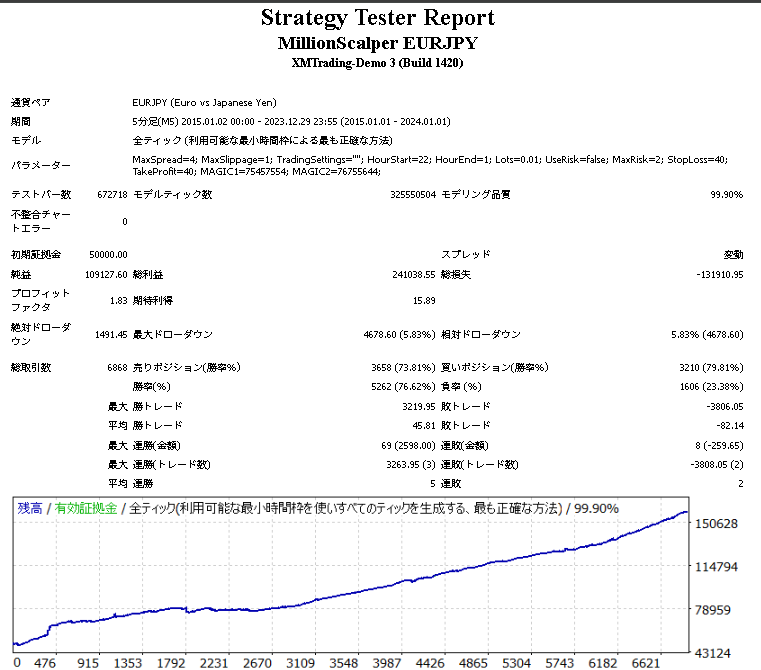The width and height of the screenshot is (761, 670).
Task: Click the 期間 date range value
Action: 291,121
